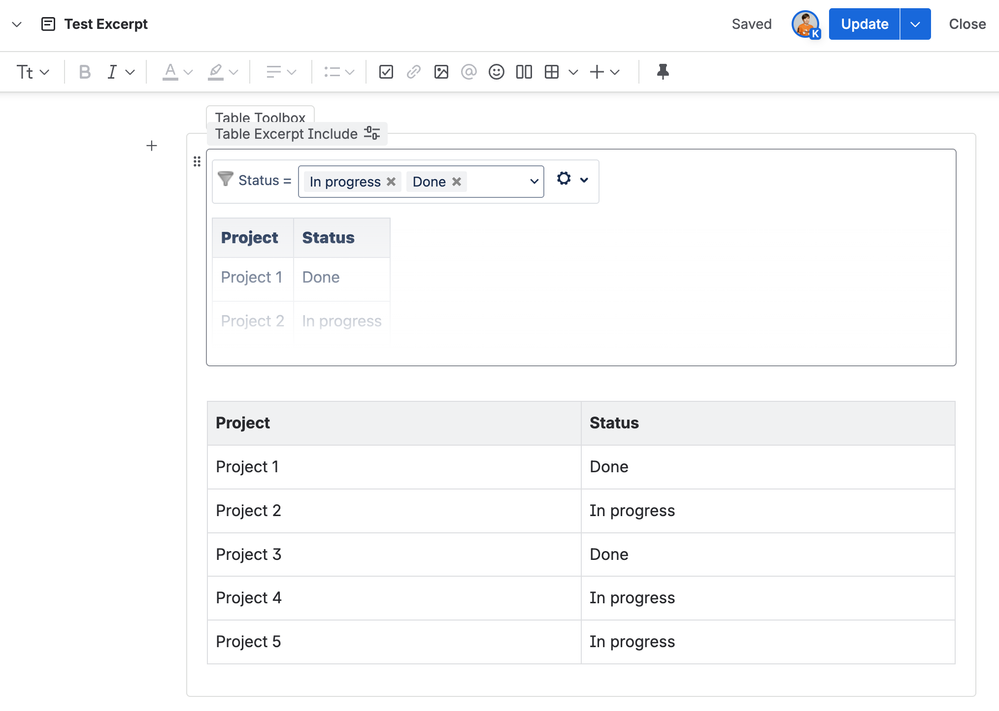
Task: Click the mention @ icon
Action: [x=469, y=72]
